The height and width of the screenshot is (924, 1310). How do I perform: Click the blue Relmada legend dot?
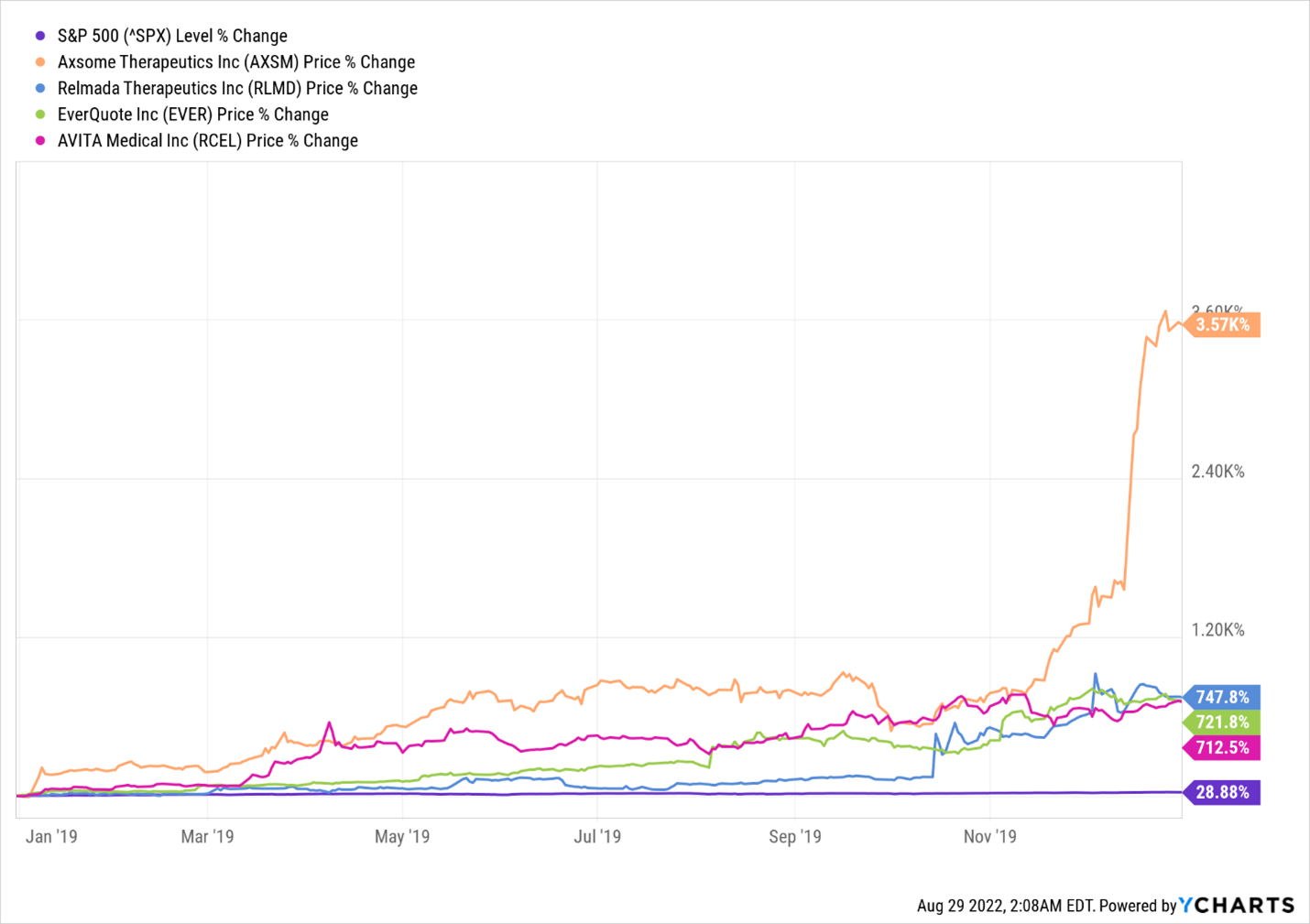click(x=40, y=89)
